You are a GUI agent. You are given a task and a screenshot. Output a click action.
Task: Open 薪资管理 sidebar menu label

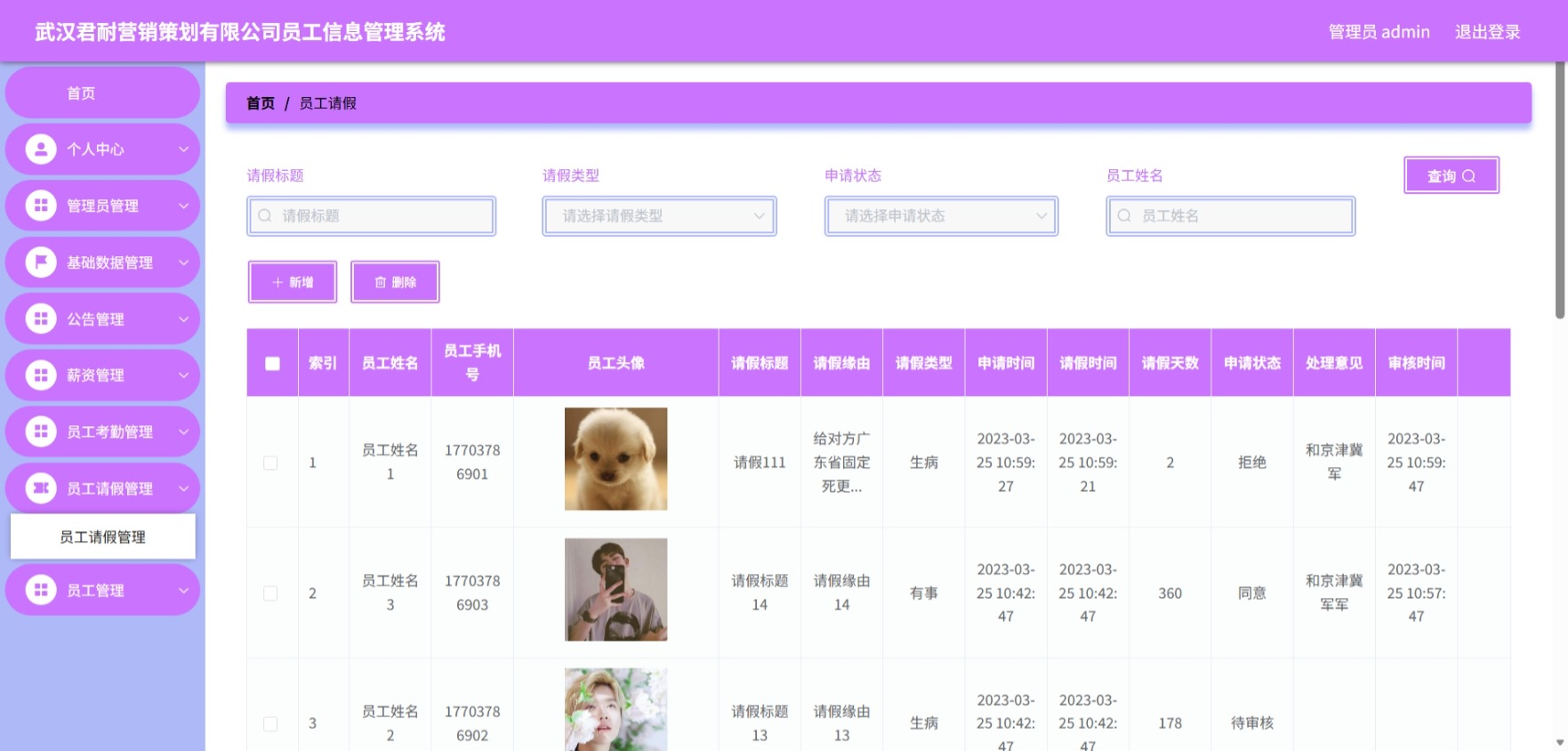point(95,375)
